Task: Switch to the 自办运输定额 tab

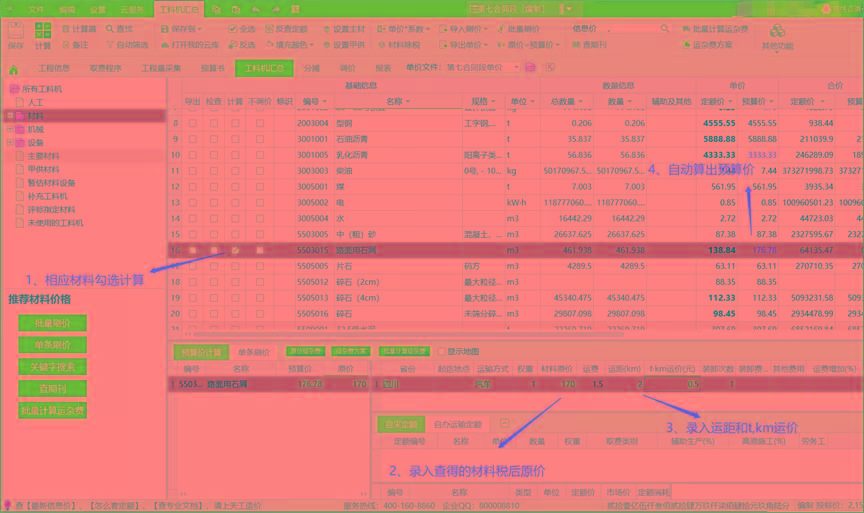Action: point(457,424)
